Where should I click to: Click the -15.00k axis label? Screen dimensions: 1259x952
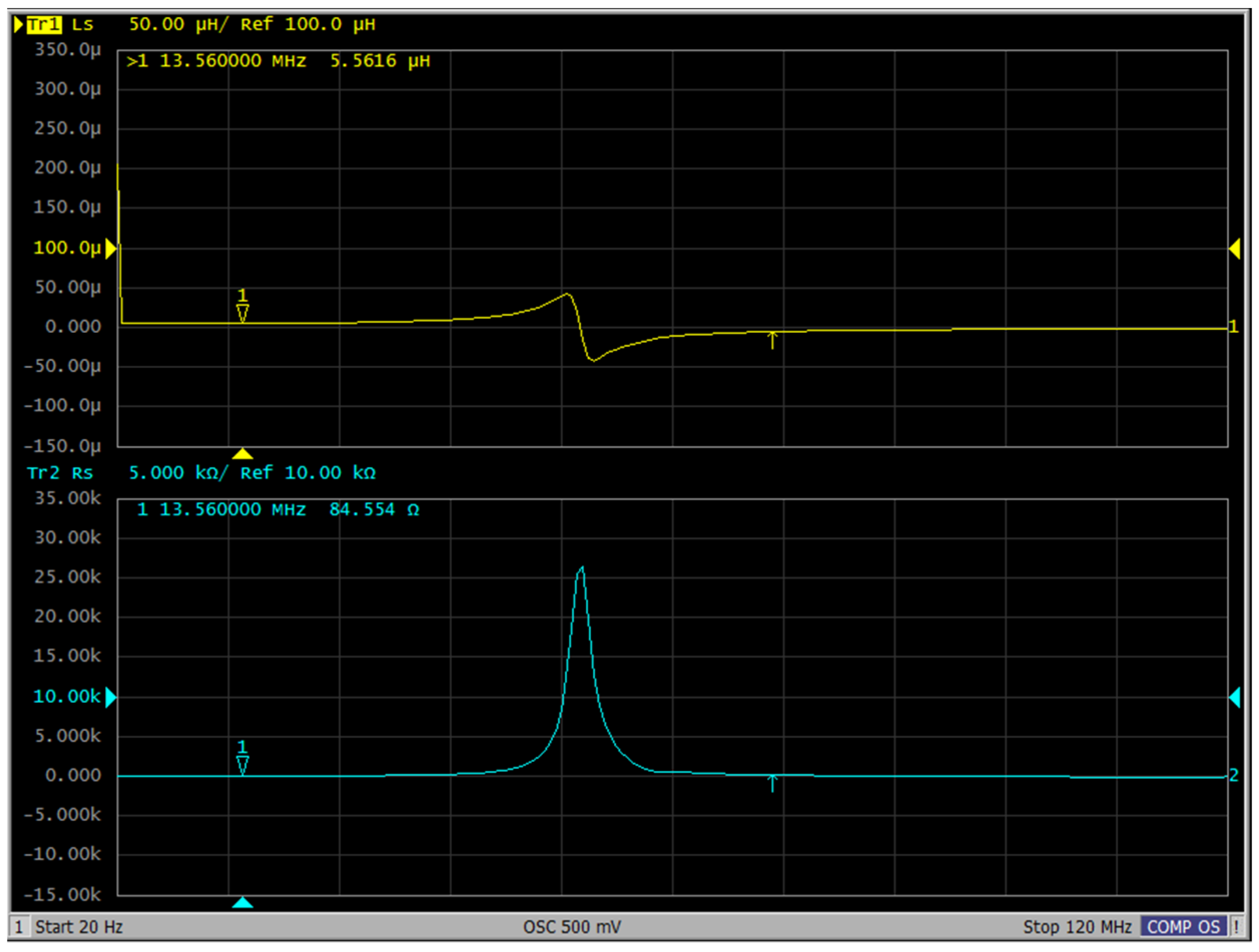coord(63,894)
